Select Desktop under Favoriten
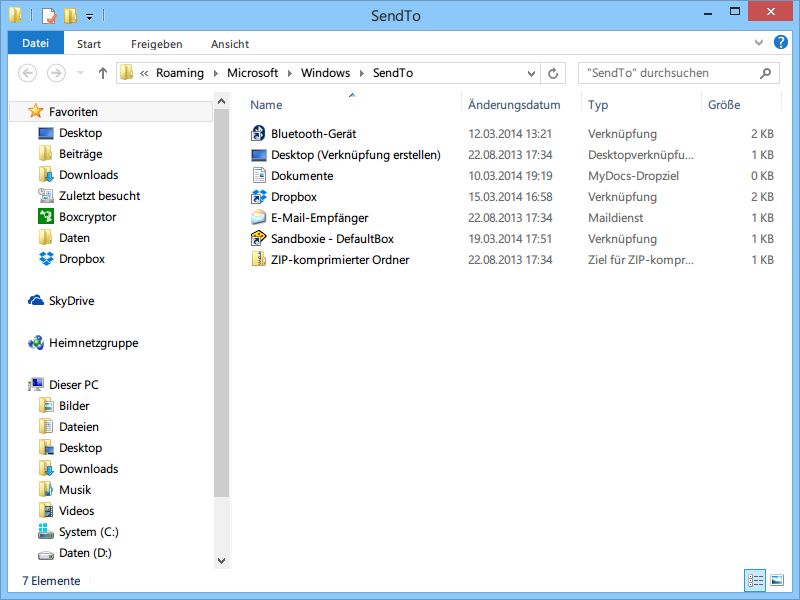Image resolution: width=800 pixels, height=600 pixels. [81, 133]
